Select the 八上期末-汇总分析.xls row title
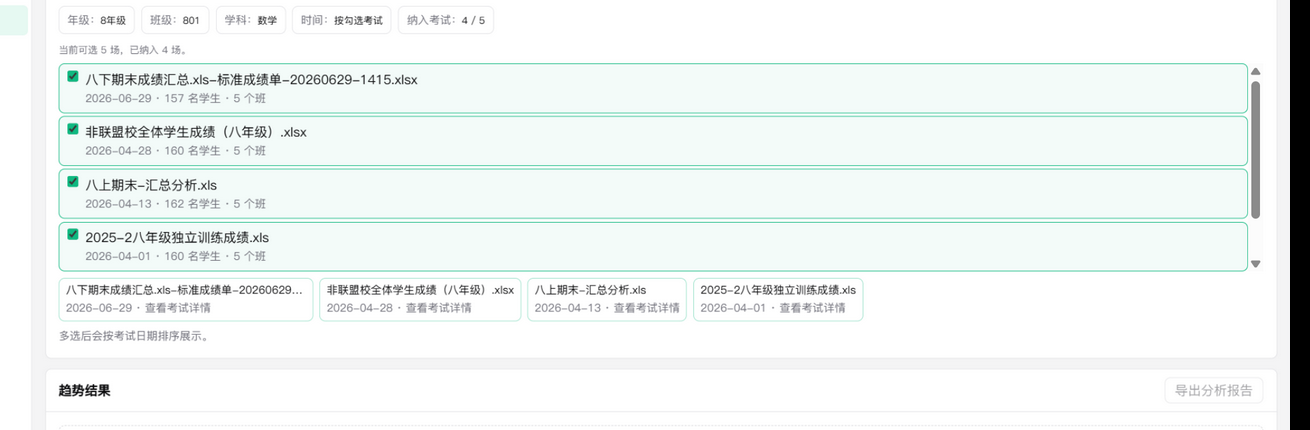The height and width of the screenshot is (430, 1310). [x=151, y=185]
